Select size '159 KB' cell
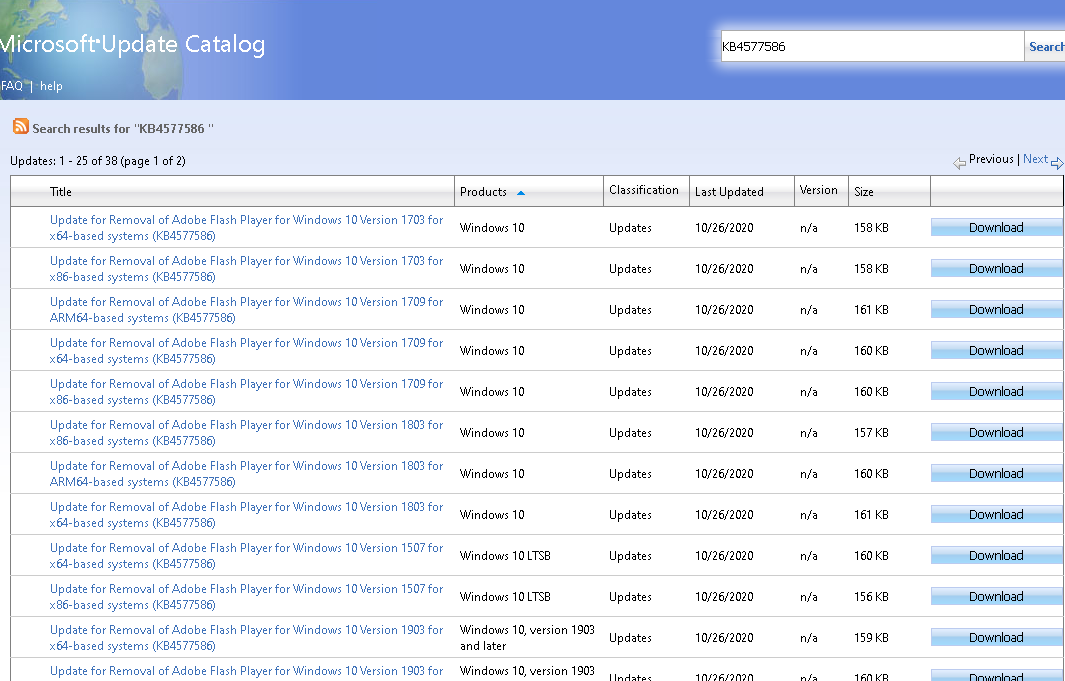The height and width of the screenshot is (681, 1065). [871, 638]
